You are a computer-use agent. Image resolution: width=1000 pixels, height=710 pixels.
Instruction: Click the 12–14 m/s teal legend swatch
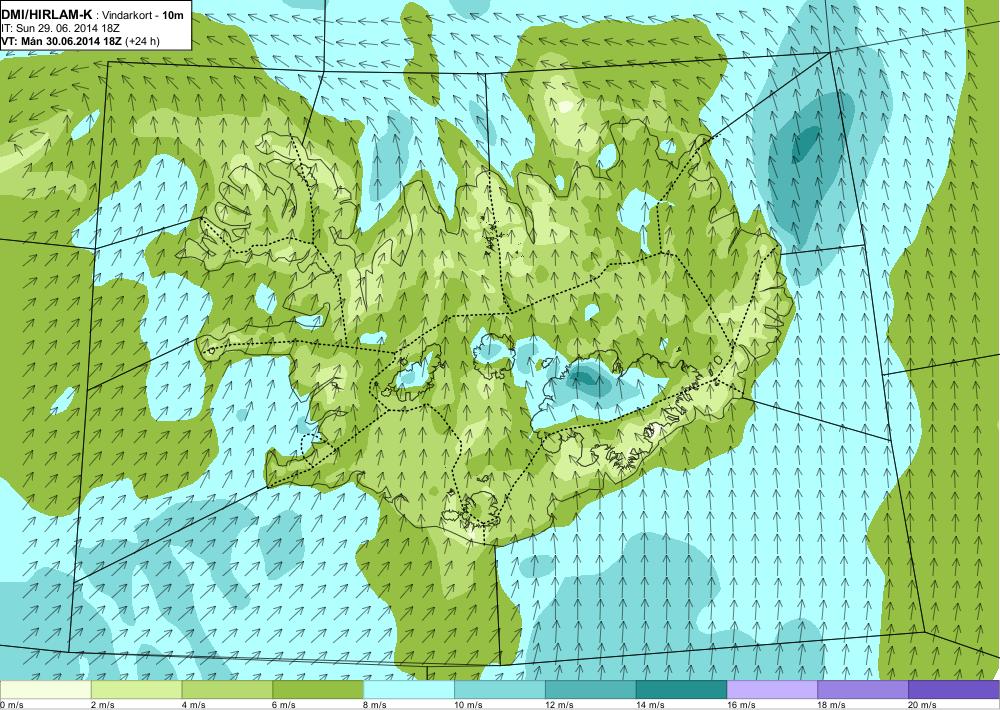click(x=591, y=690)
